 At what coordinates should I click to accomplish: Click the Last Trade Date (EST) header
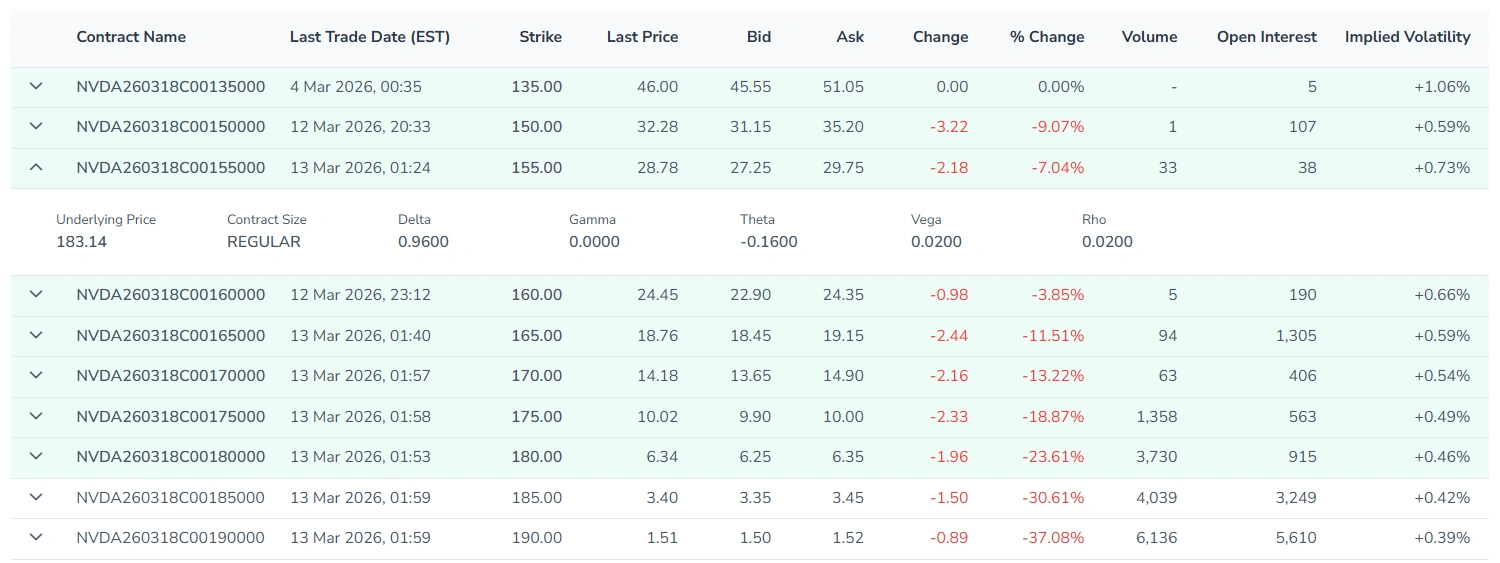click(x=370, y=37)
